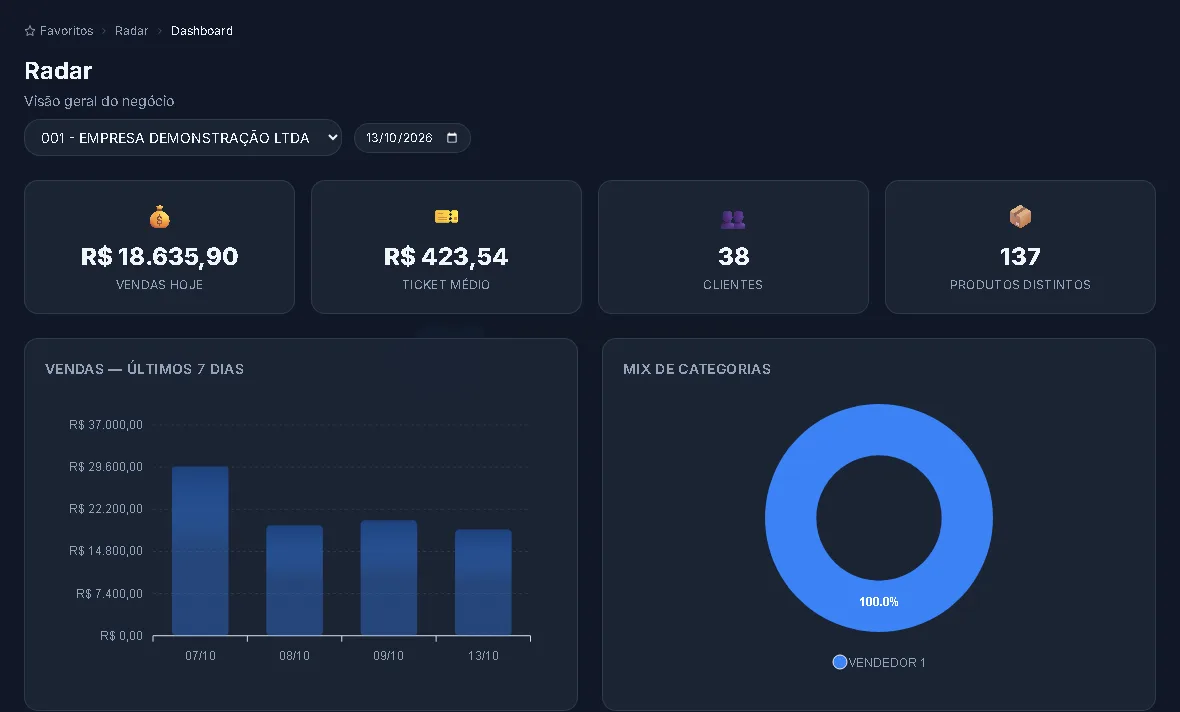Screen dimensions: 1180x712
Task: Click the VENDEDOR 1 legend text
Action: point(887,662)
